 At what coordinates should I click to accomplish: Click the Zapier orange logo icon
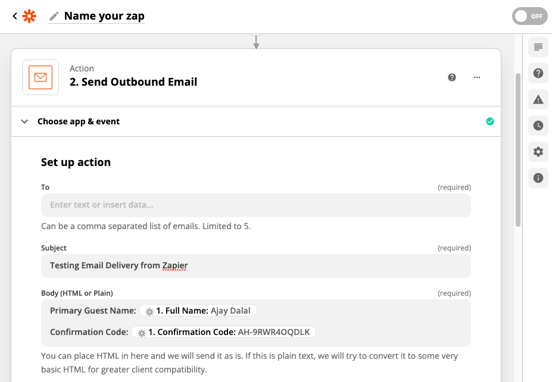coord(29,16)
